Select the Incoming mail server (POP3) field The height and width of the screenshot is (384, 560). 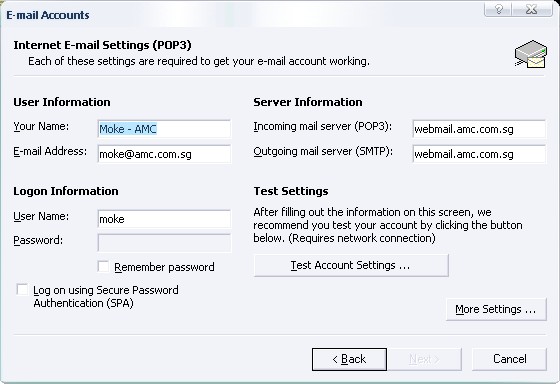479,129
